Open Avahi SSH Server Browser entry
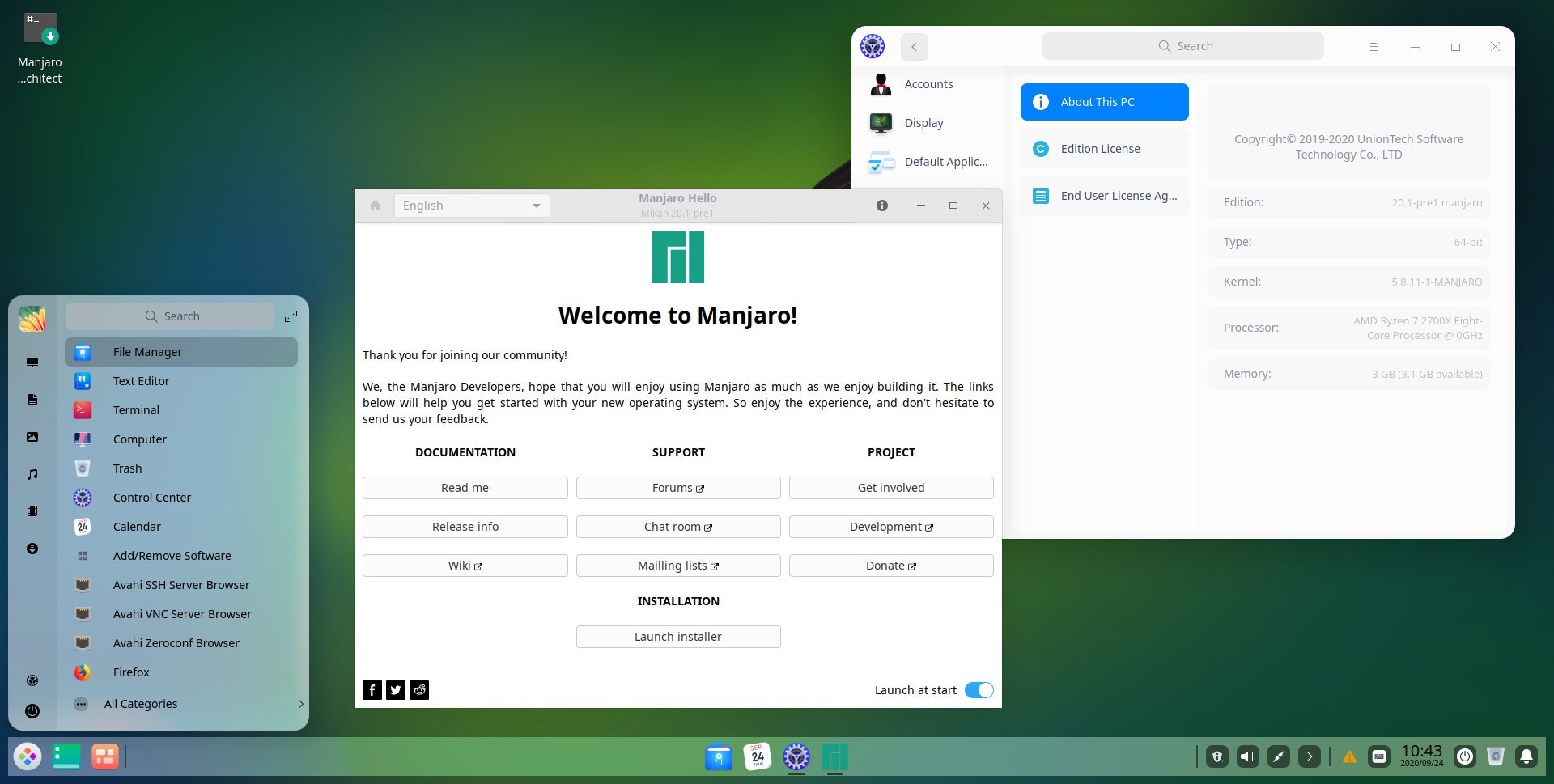This screenshot has height=784, width=1554. [x=181, y=585]
